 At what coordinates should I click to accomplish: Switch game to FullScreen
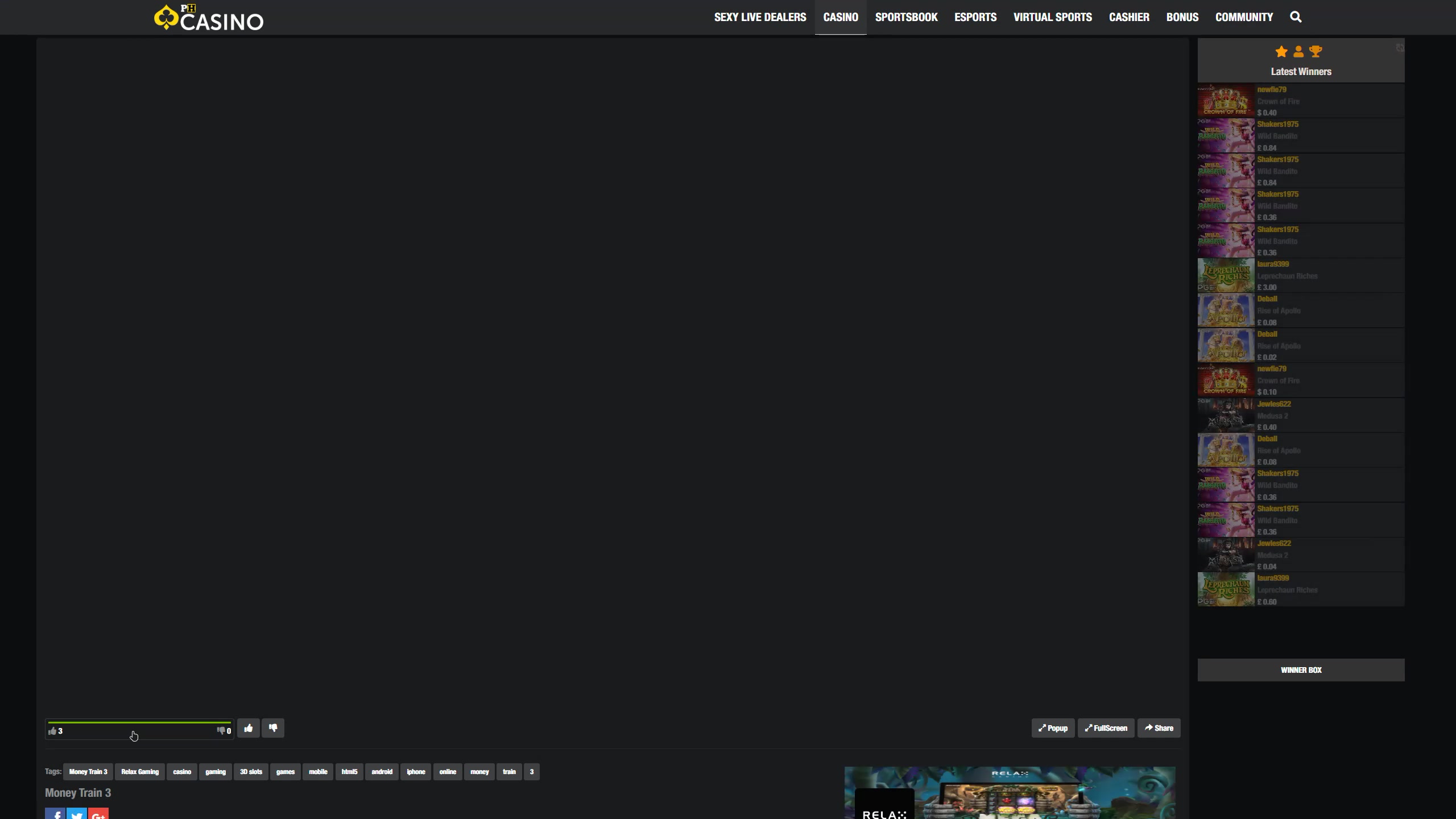point(1106,728)
